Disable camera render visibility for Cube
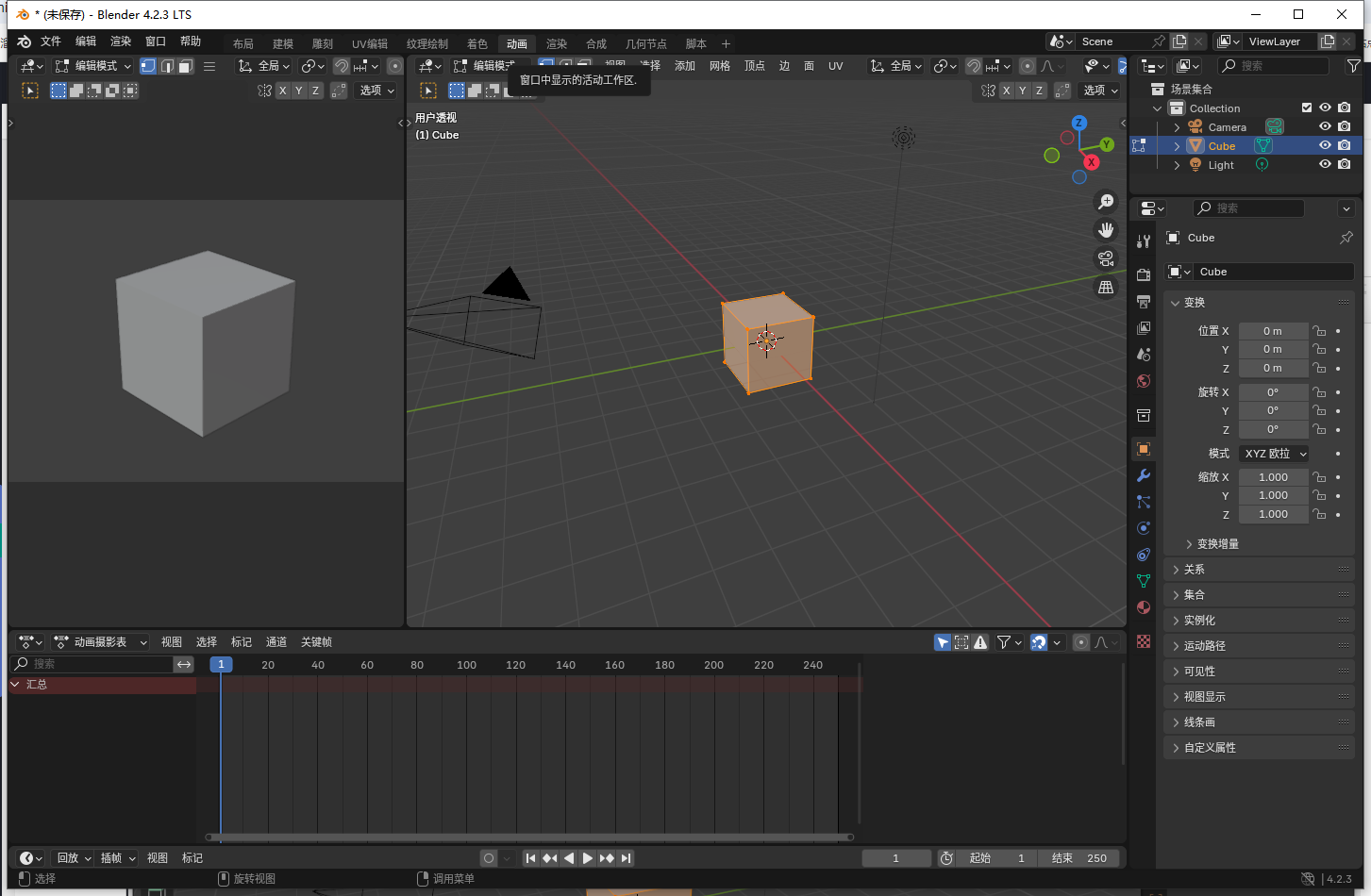Viewport: 1371px width, 896px height. pyautogui.click(x=1344, y=145)
